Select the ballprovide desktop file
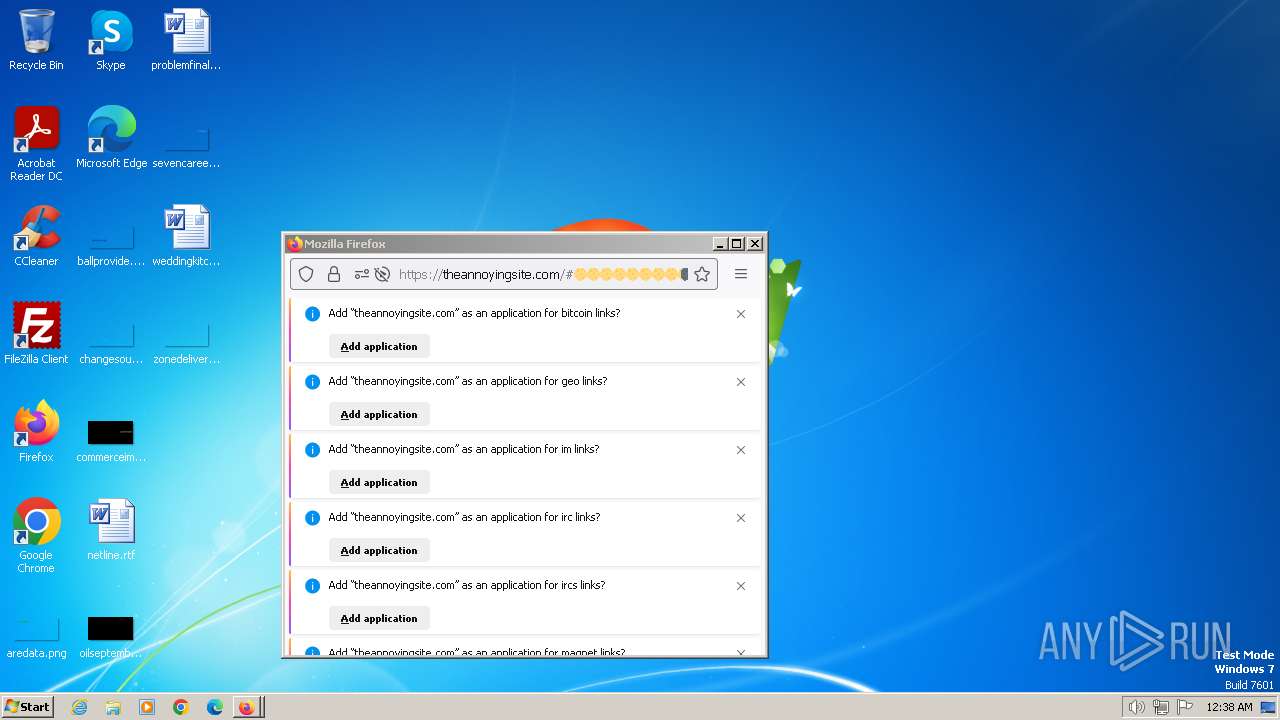The width and height of the screenshot is (1280, 720). (x=111, y=245)
